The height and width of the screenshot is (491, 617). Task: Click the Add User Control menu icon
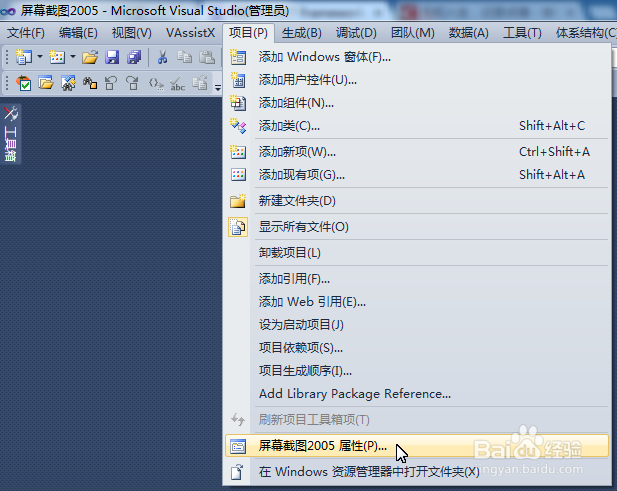pos(238,80)
